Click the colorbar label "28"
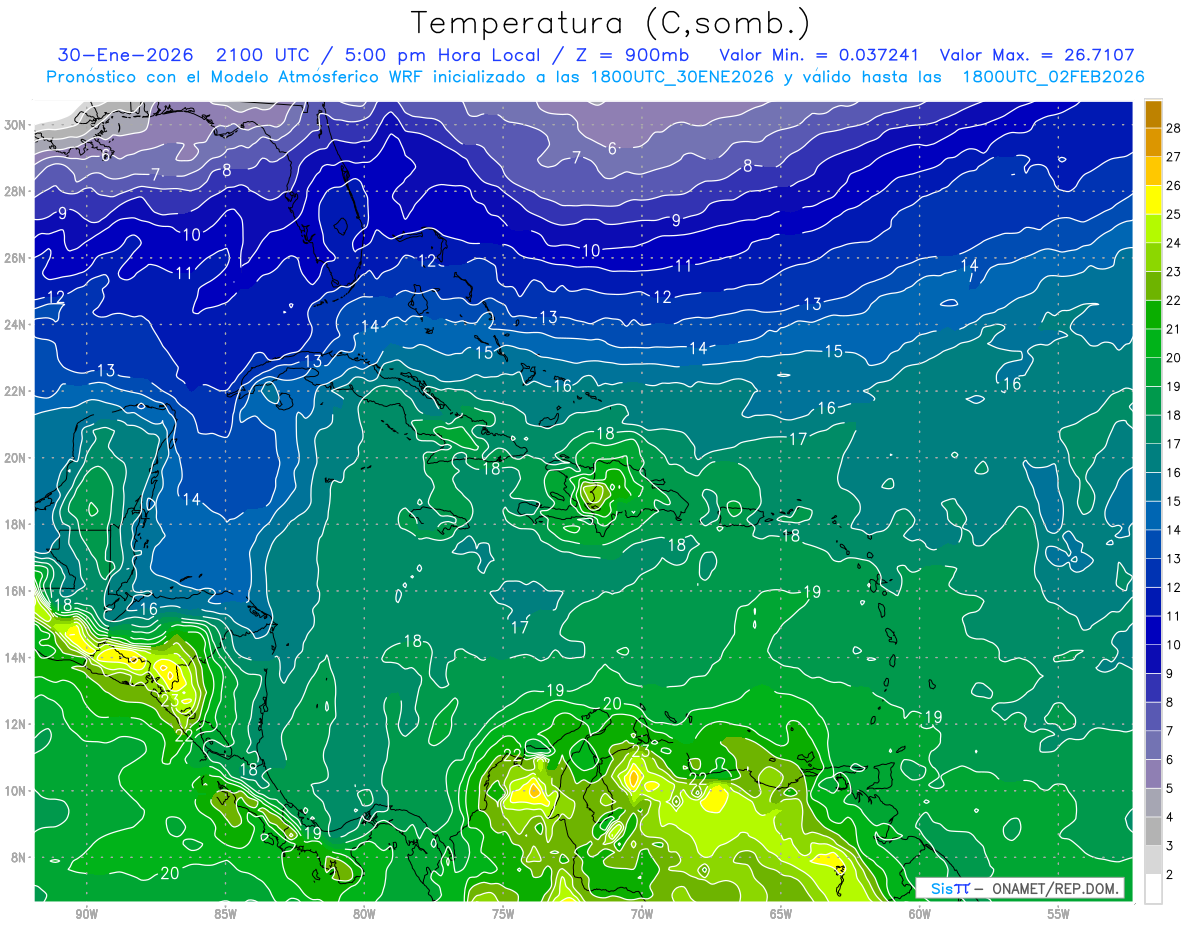 [1173, 127]
